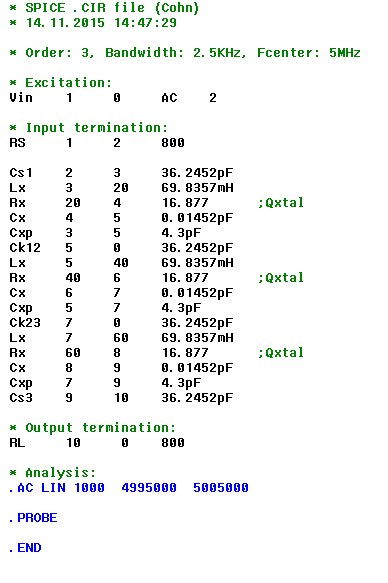Click the '.PROBE' directive

point(33,518)
